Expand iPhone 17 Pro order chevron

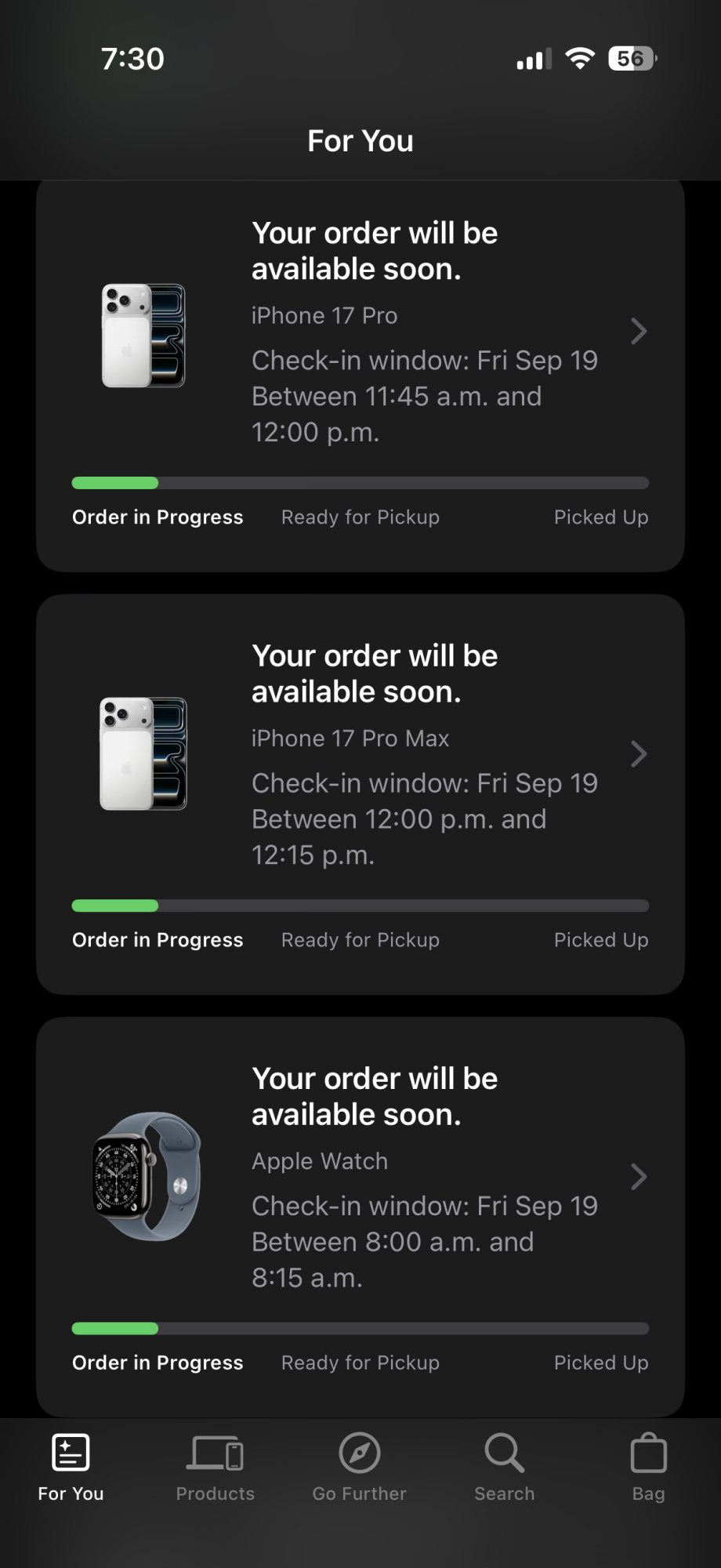coord(639,331)
